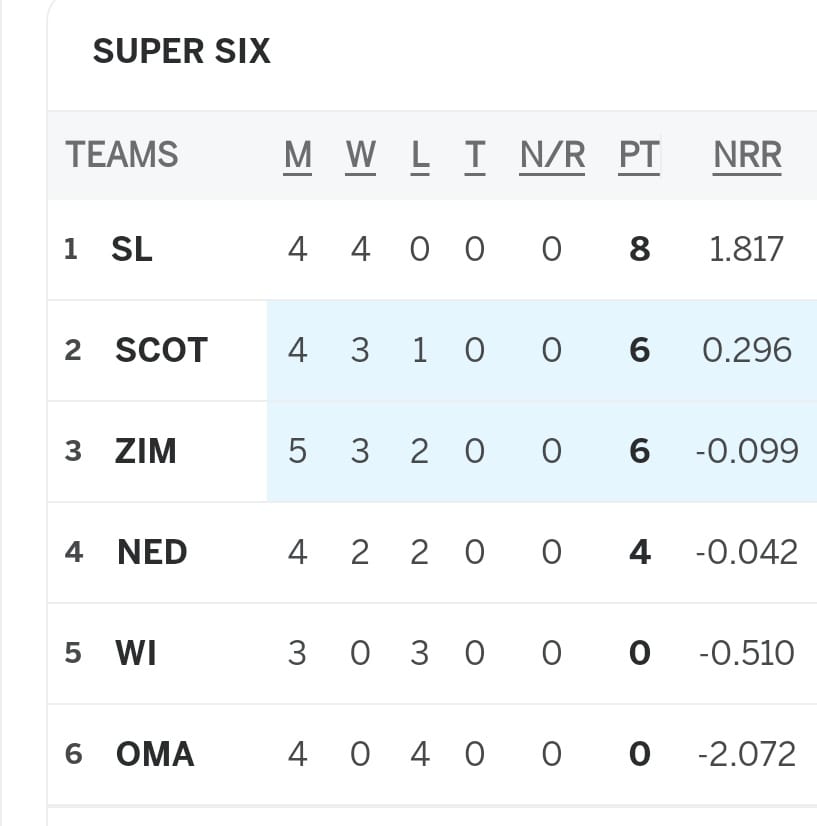Click the TEAMS column header
This screenshot has height=826, width=817.
point(121,155)
